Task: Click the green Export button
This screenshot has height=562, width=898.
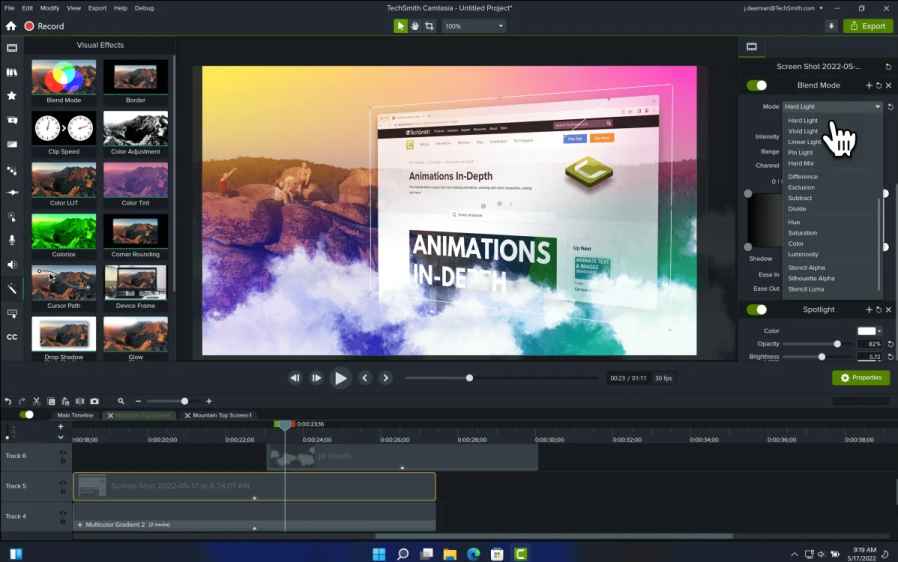Action: [867, 26]
